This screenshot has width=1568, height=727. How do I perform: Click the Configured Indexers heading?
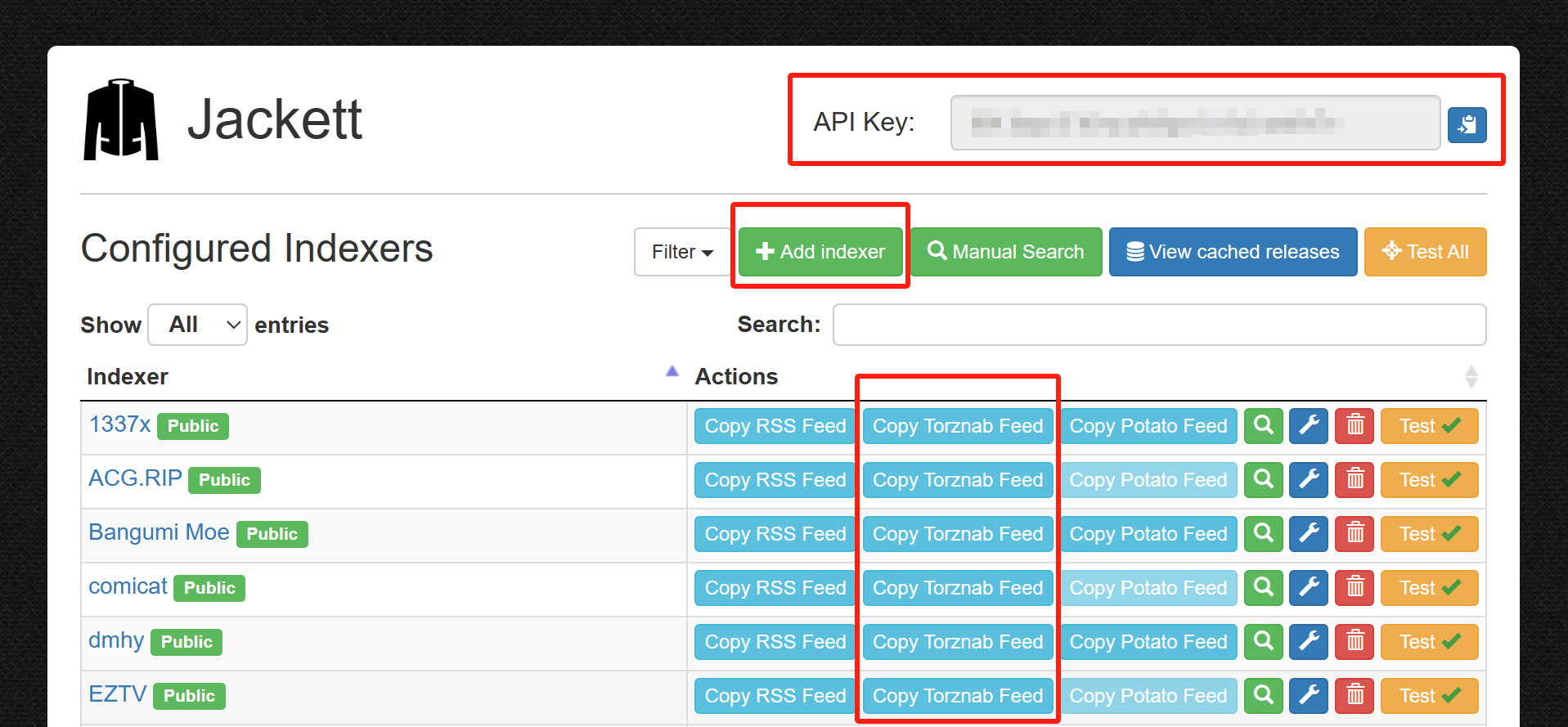coord(257,249)
